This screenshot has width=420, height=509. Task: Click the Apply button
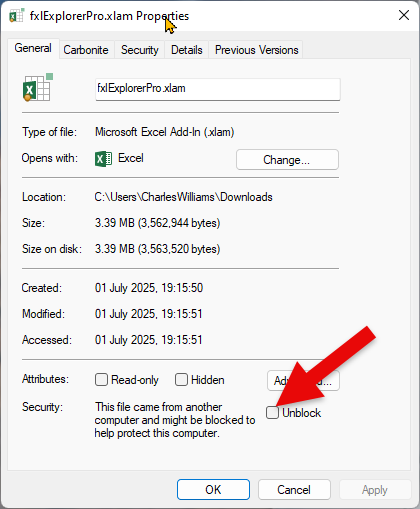(375, 489)
